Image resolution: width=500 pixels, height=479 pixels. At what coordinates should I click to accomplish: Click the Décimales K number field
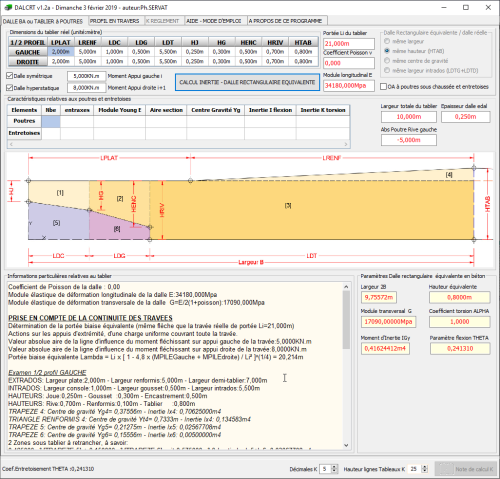click(326, 469)
